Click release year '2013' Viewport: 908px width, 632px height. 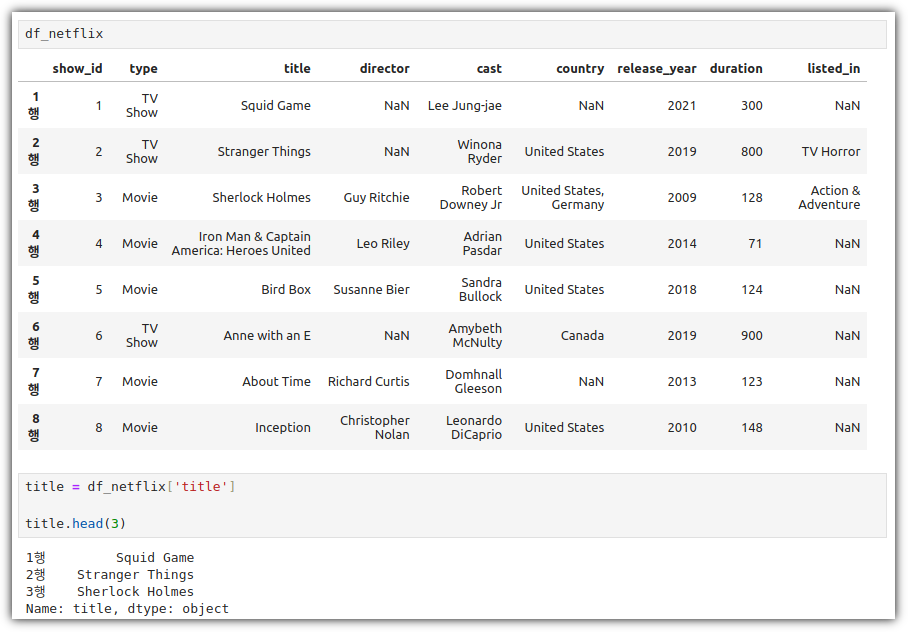coord(682,382)
